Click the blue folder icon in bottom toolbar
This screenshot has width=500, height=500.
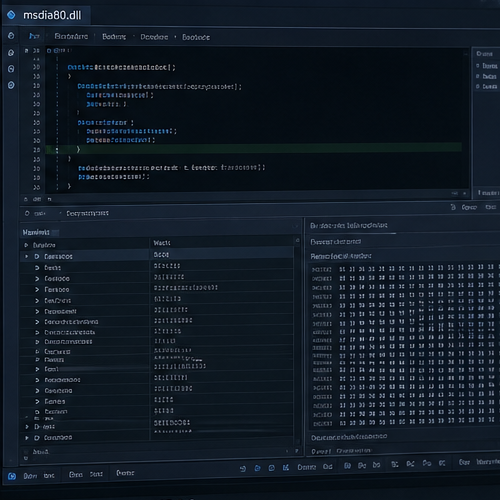[257, 468]
